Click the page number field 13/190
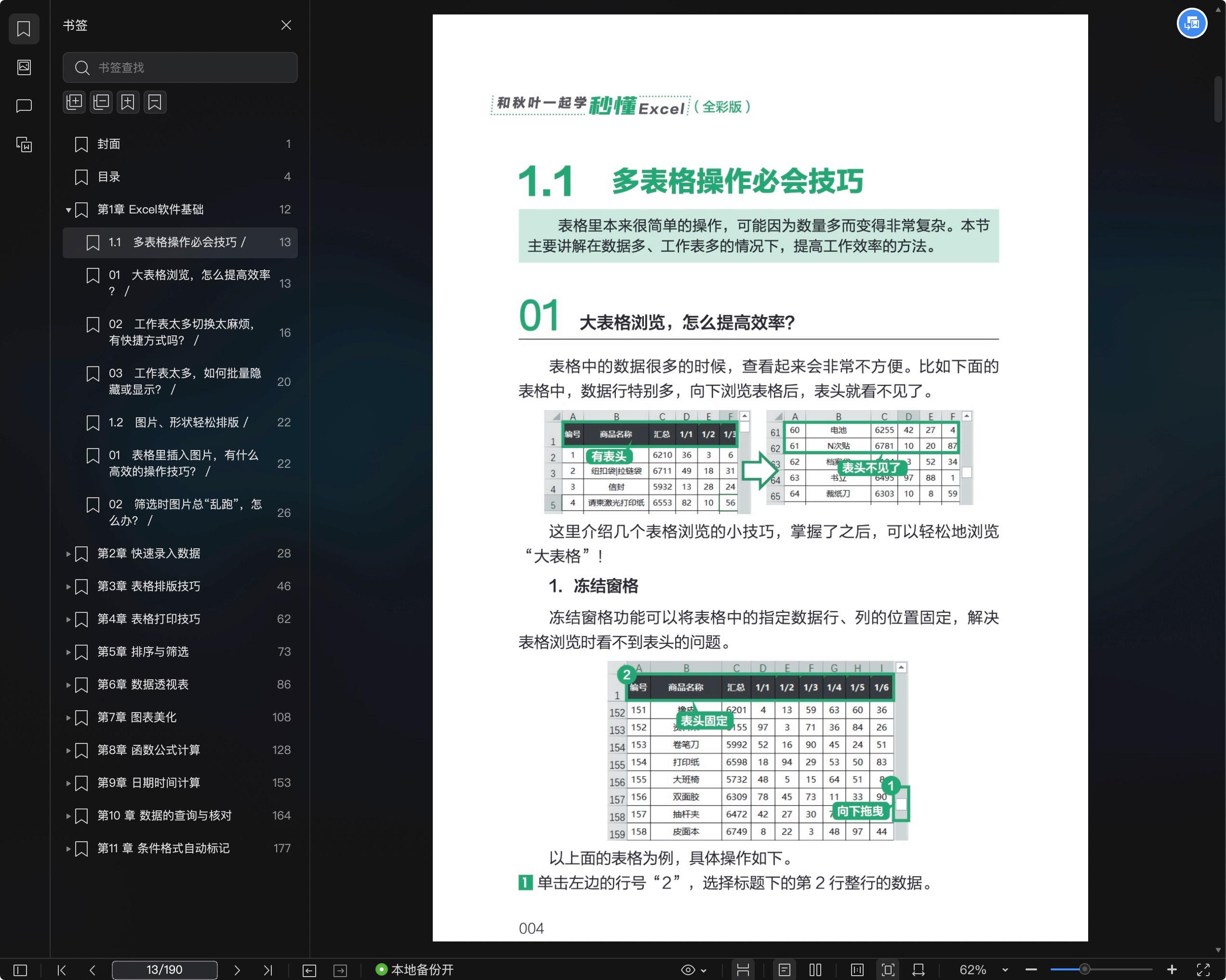The width and height of the screenshot is (1226, 980). [x=164, y=970]
